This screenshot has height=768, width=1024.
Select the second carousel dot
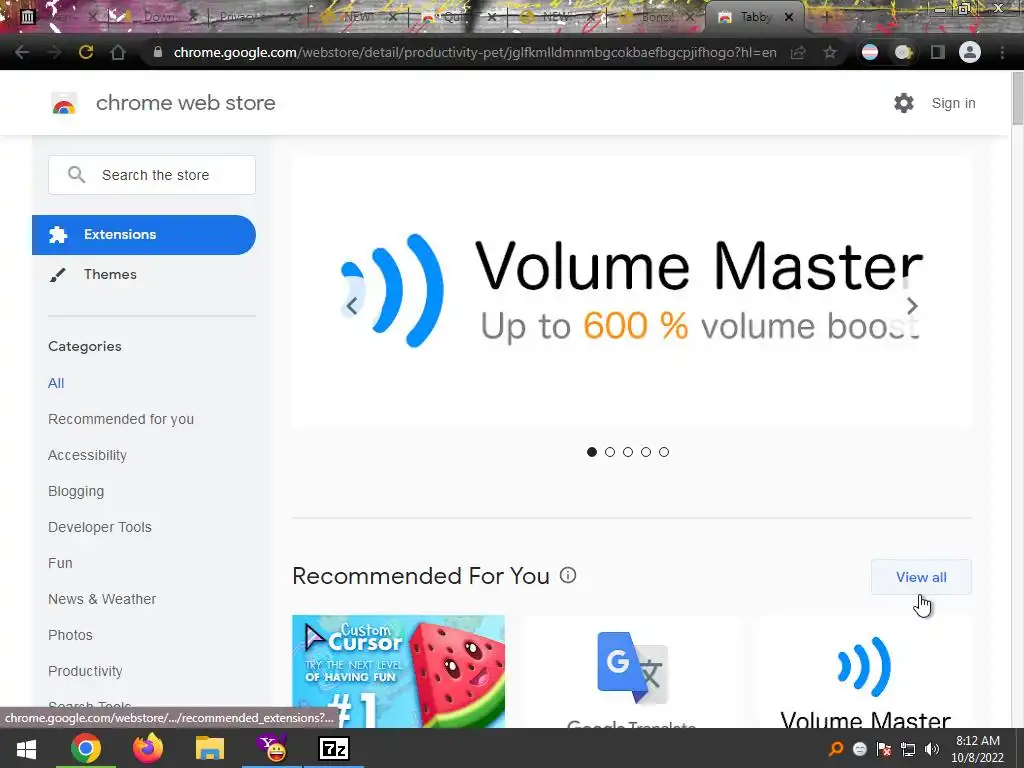(x=610, y=452)
